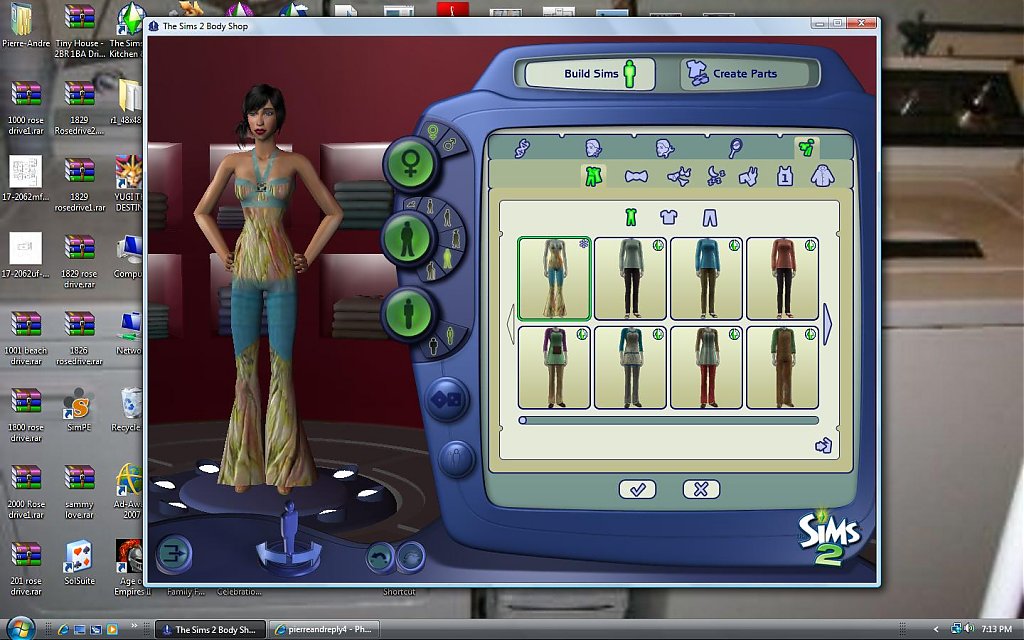Open the Build Sims mode
1024x640 pixels.
pyautogui.click(x=590, y=73)
